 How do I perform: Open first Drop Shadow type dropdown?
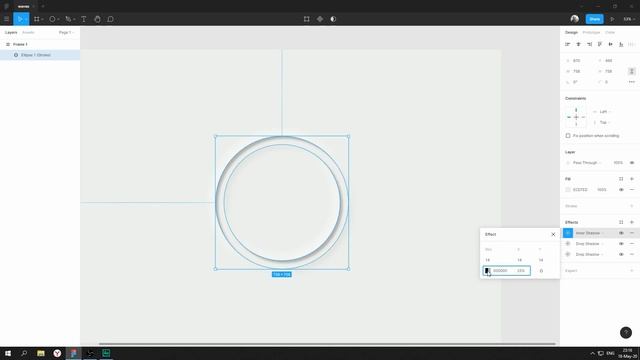pyautogui.click(x=589, y=244)
